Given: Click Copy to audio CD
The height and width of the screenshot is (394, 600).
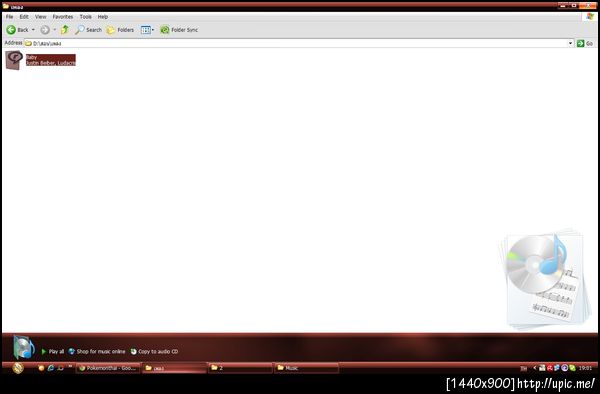Looking at the screenshot, I should [154, 351].
